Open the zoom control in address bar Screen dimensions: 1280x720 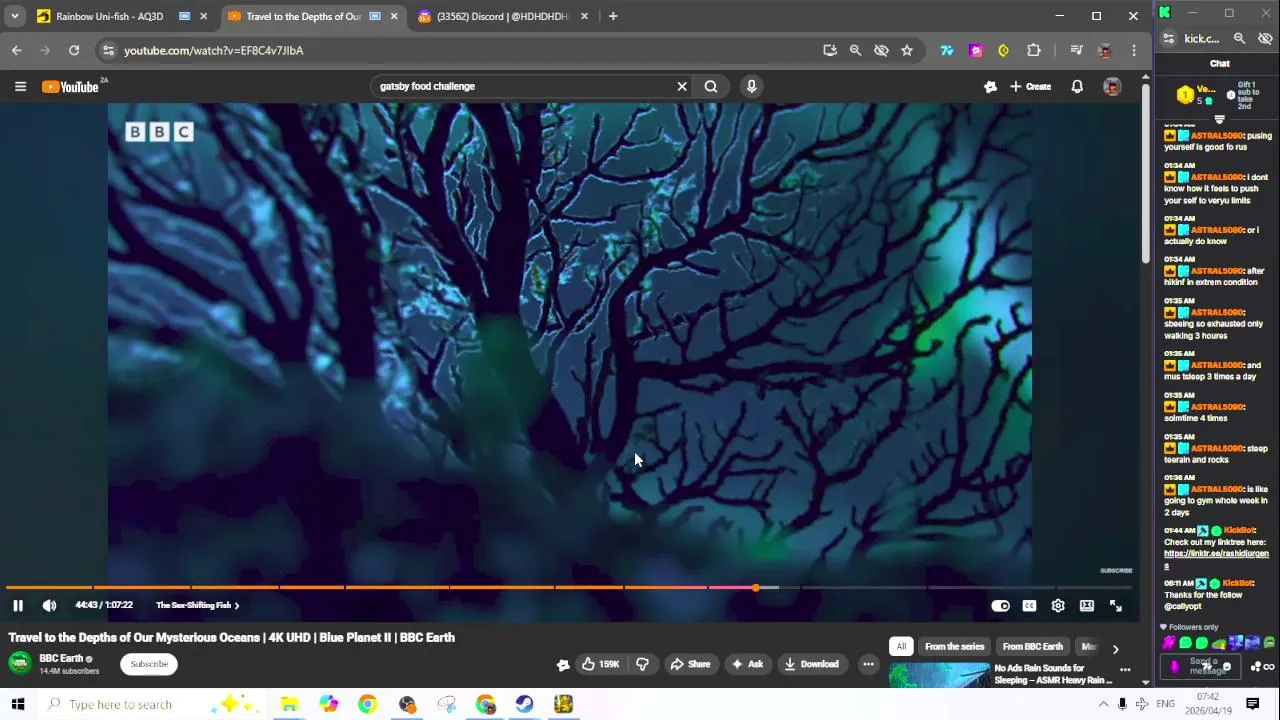(855, 50)
